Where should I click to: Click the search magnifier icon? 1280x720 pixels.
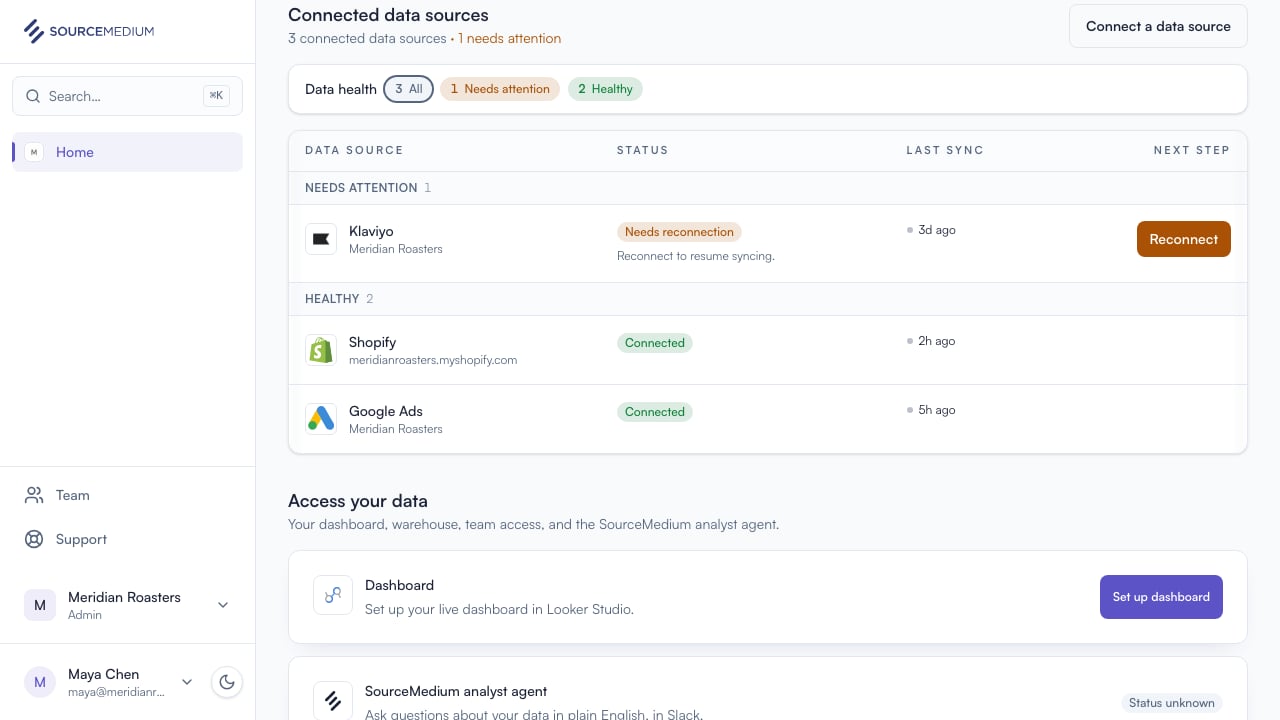pos(33,96)
